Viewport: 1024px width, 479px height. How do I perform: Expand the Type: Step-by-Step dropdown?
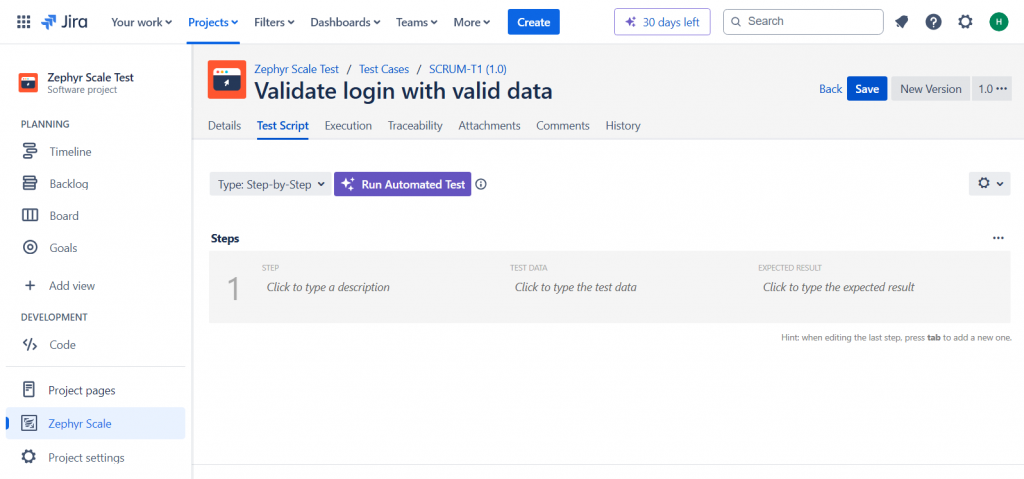click(x=270, y=184)
